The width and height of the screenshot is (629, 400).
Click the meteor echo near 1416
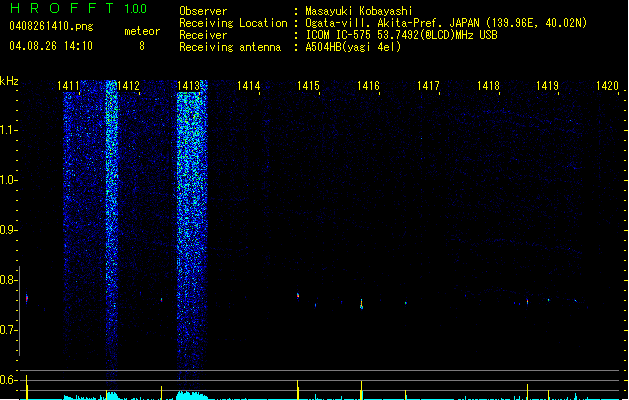tap(361, 304)
